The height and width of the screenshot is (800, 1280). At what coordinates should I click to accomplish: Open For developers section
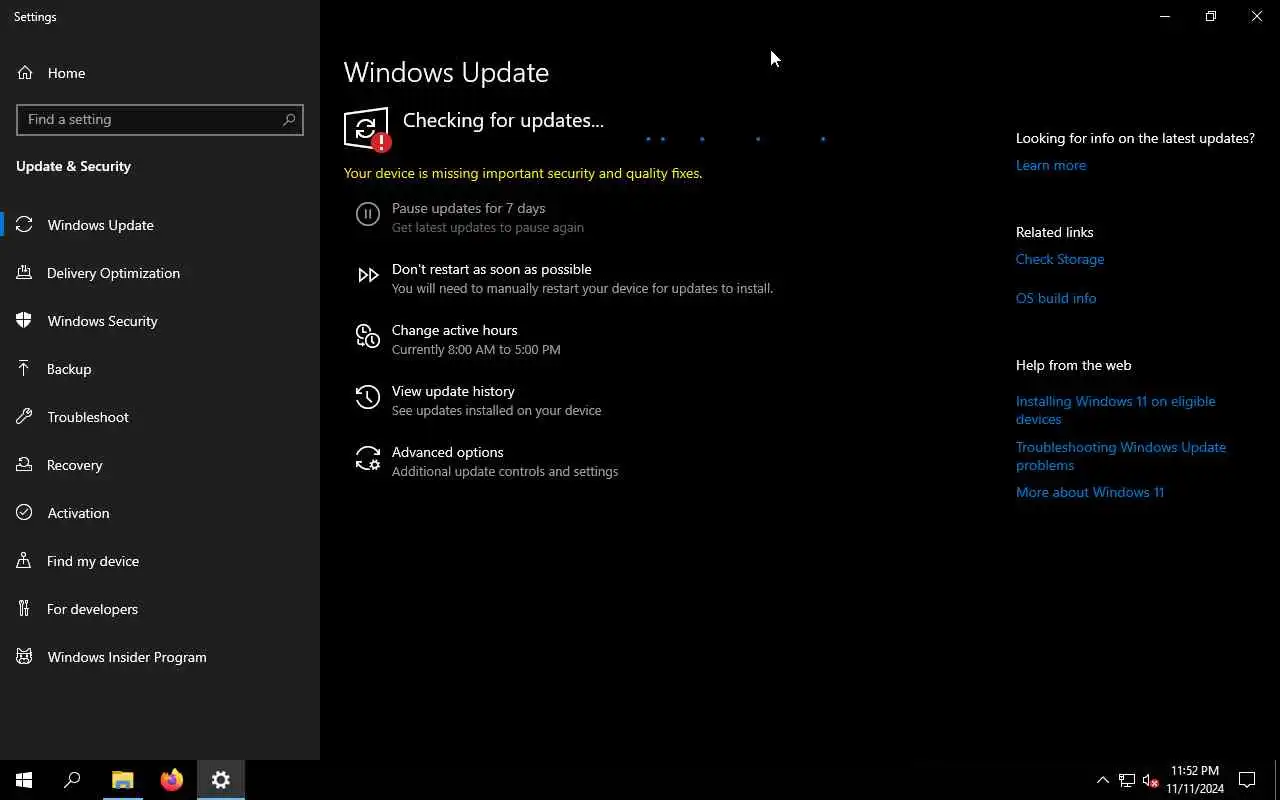tap(160, 609)
